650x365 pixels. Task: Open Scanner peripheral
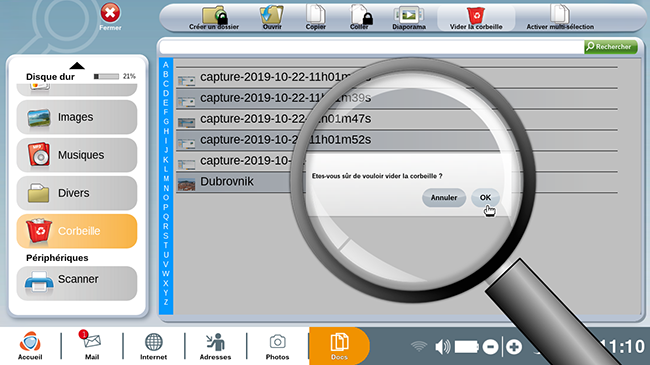pyautogui.click(x=77, y=283)
